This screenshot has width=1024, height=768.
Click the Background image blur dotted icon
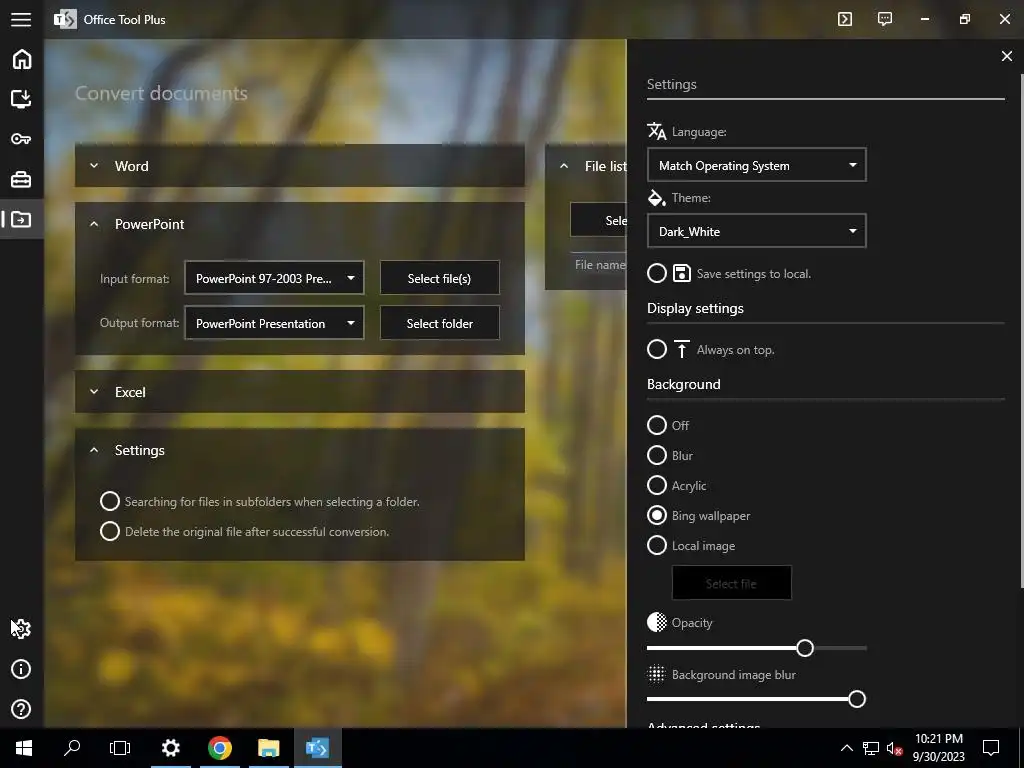pos(656,674)
